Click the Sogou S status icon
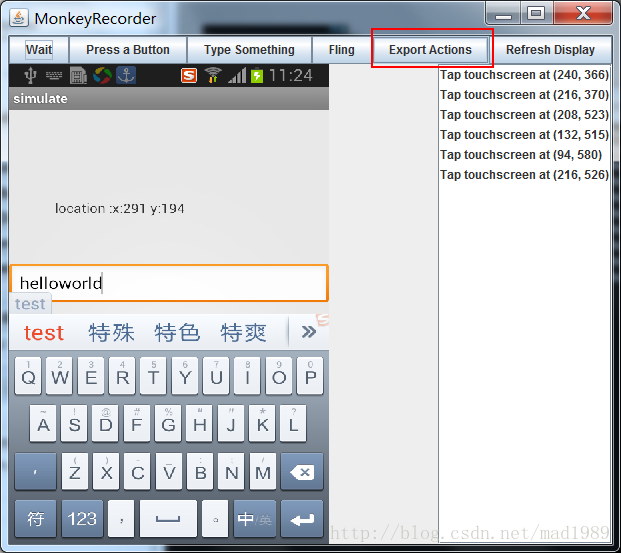This screenshot has width=621, height=553. pyautogui.click(x=189, y=75)
